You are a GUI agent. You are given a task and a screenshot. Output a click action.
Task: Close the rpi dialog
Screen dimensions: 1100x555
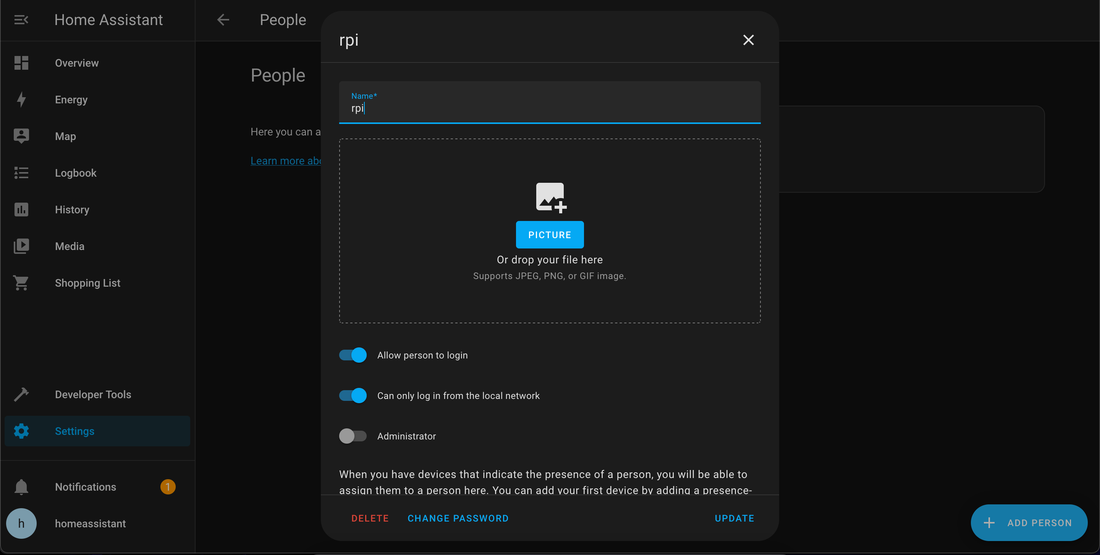(748, 40)
